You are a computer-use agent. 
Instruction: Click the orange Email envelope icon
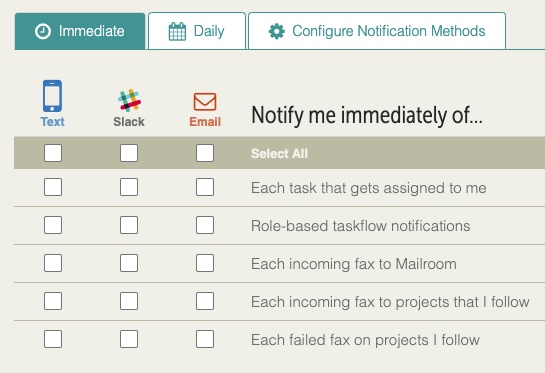tap(205, 102)
